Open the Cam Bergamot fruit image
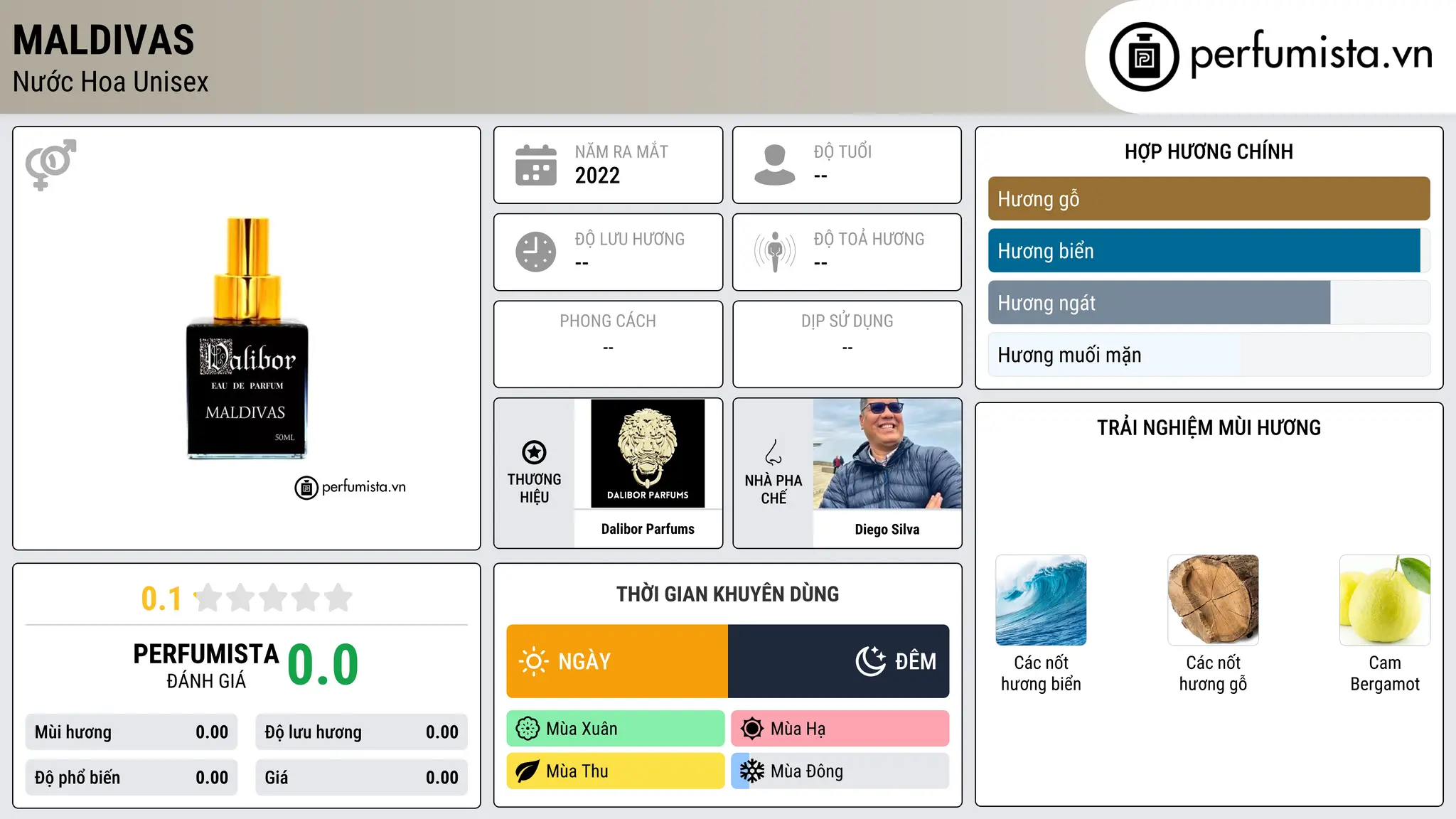 pyautogui.click(x=1385, y=600)
